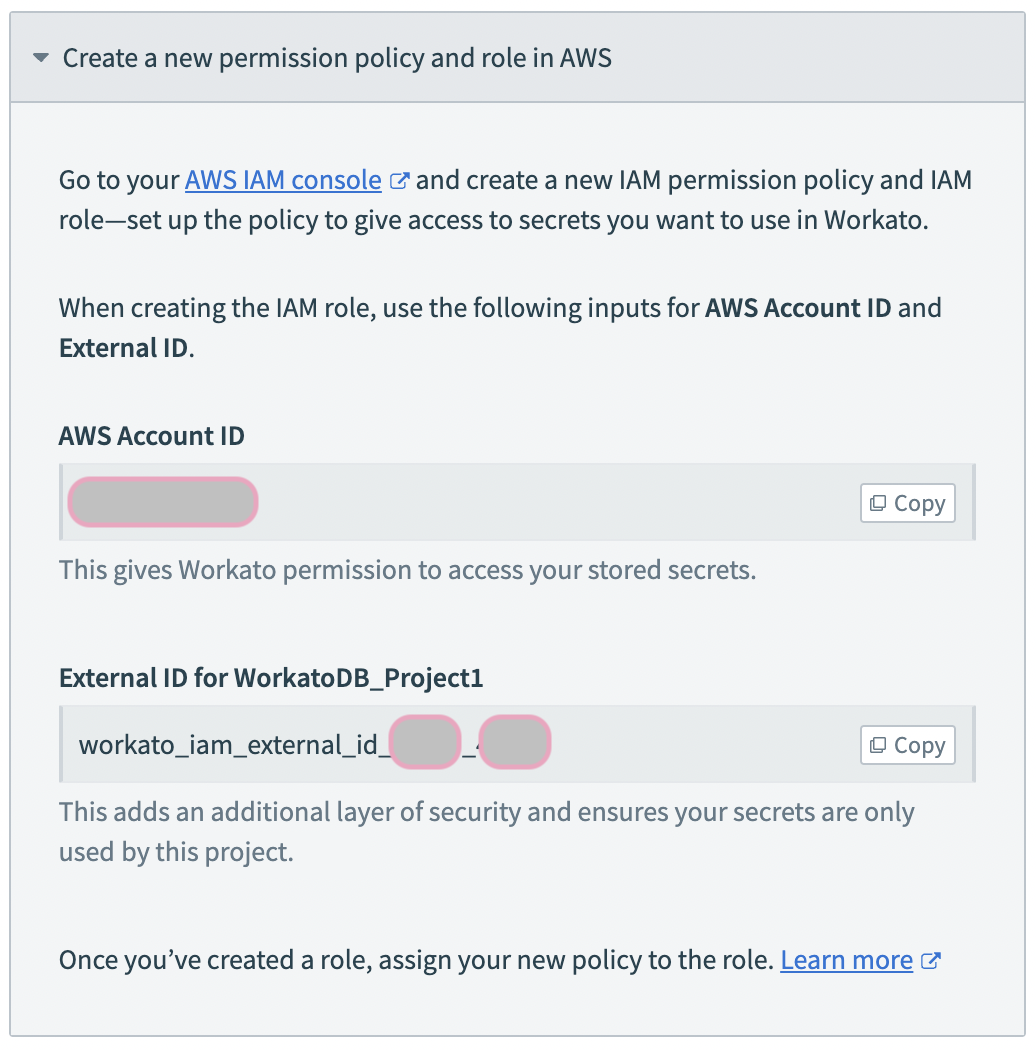The height and width of the screenshot is (1050, 1036).
Task: Click the redacted AWS Account ID value
Action: coord(162,501)
